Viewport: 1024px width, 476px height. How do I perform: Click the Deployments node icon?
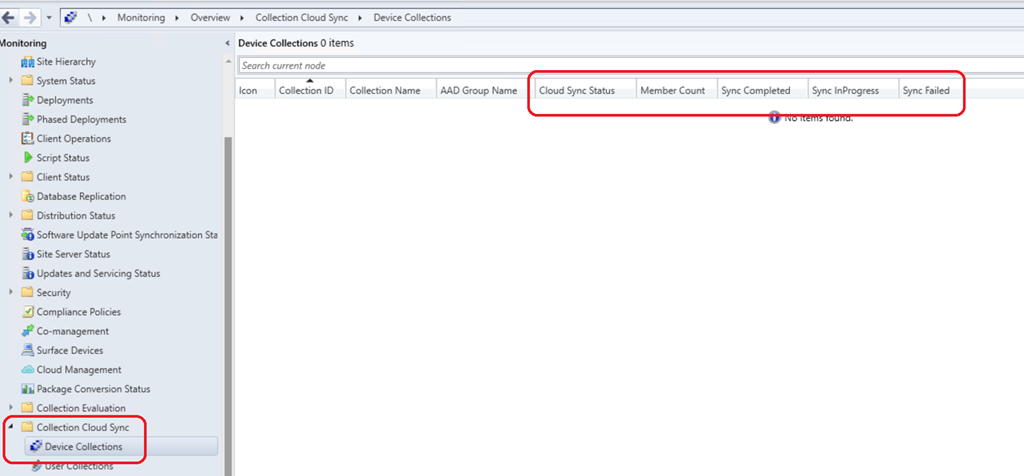click(28, 100)
